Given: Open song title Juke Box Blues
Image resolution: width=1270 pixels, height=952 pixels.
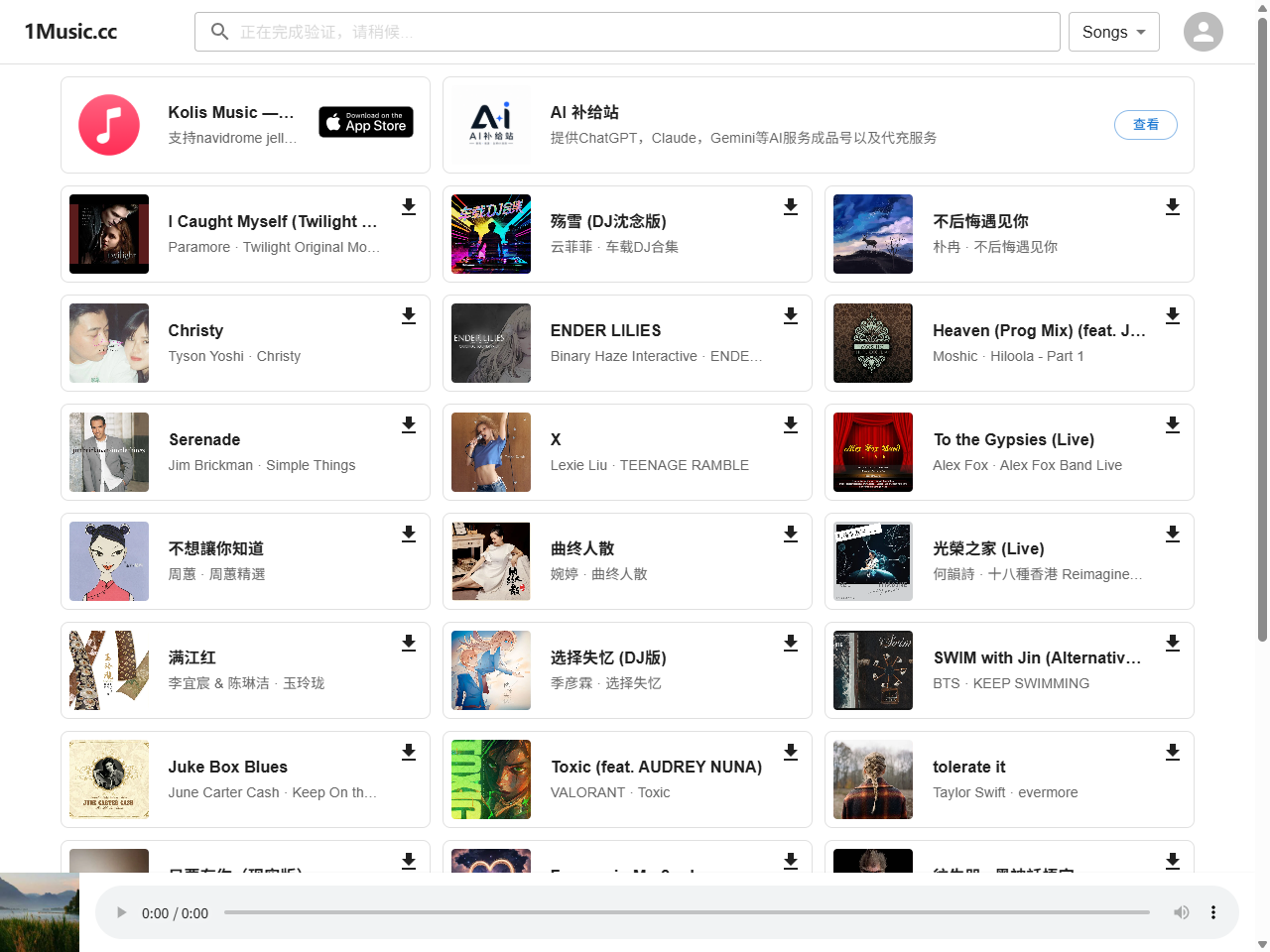Looking at the screenshot, I should (228, 767).
